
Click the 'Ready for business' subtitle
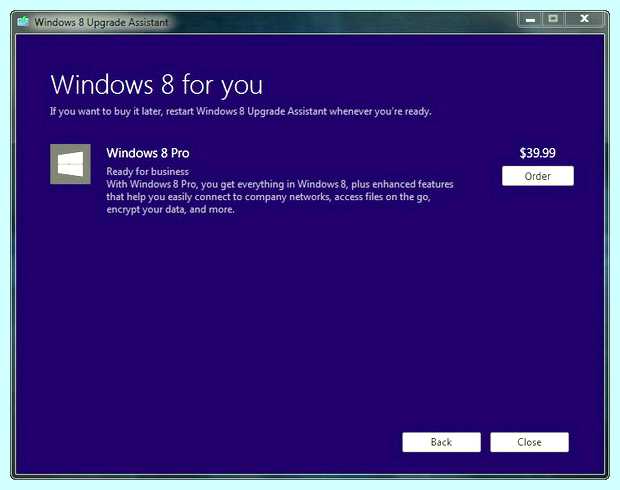tap(147, 172)
